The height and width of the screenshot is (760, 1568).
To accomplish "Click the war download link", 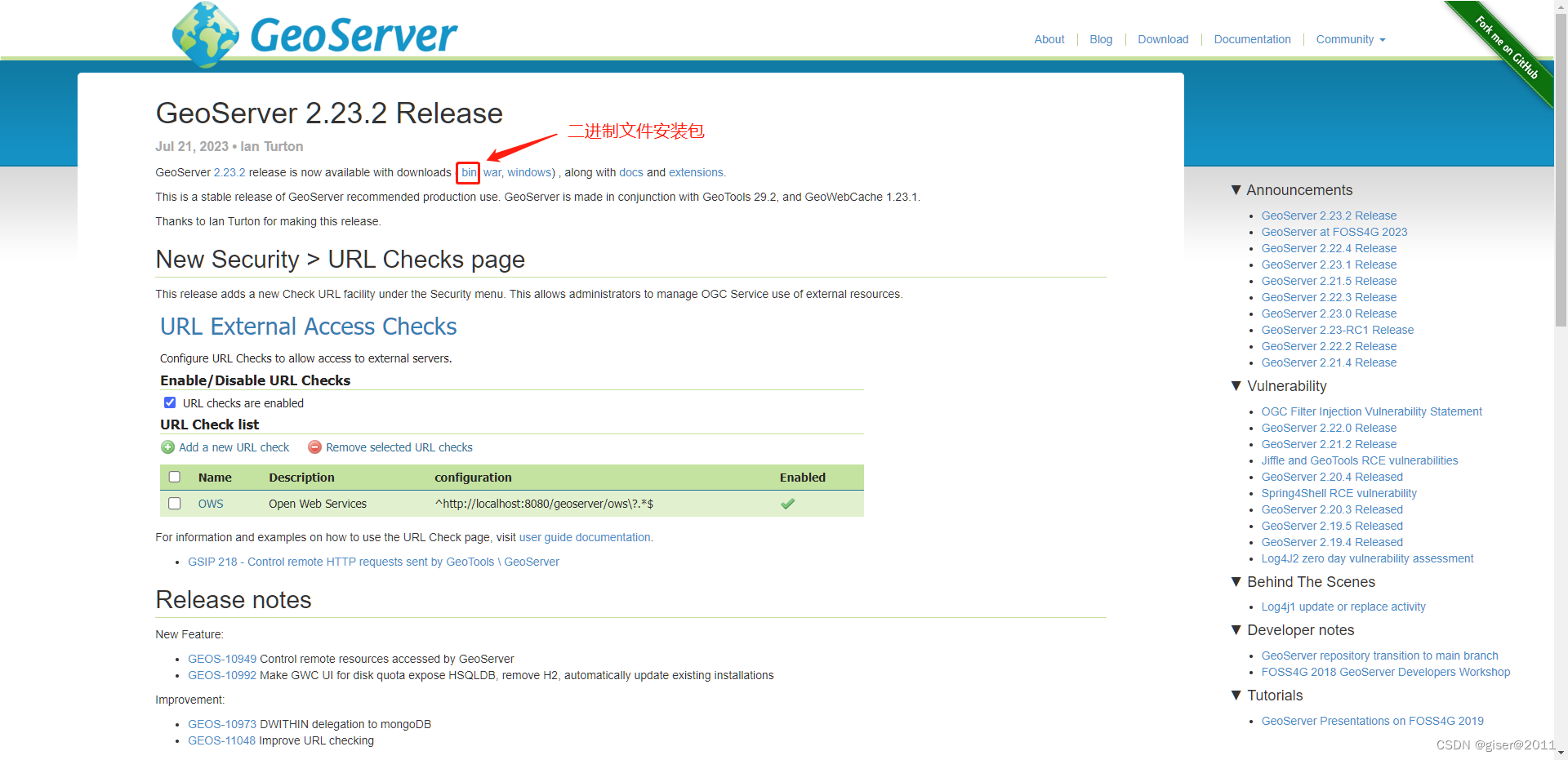I will pyautogui.click(x=492, y=172).
